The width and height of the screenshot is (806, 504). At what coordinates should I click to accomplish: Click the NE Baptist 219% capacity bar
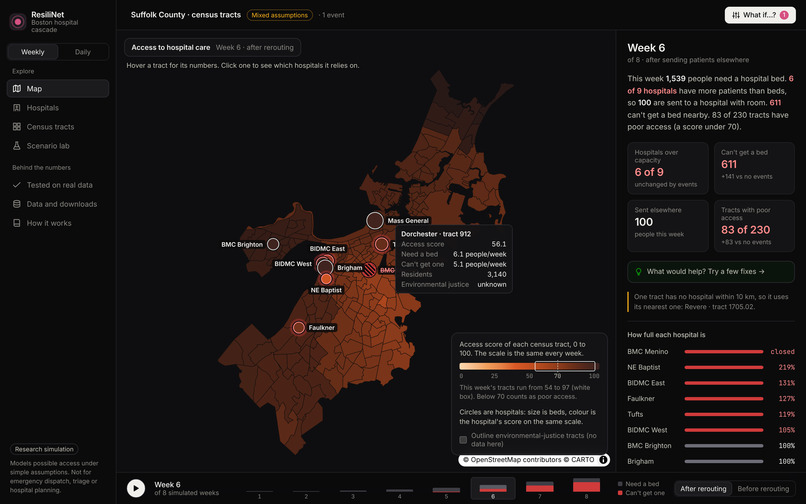click(724, 367)
